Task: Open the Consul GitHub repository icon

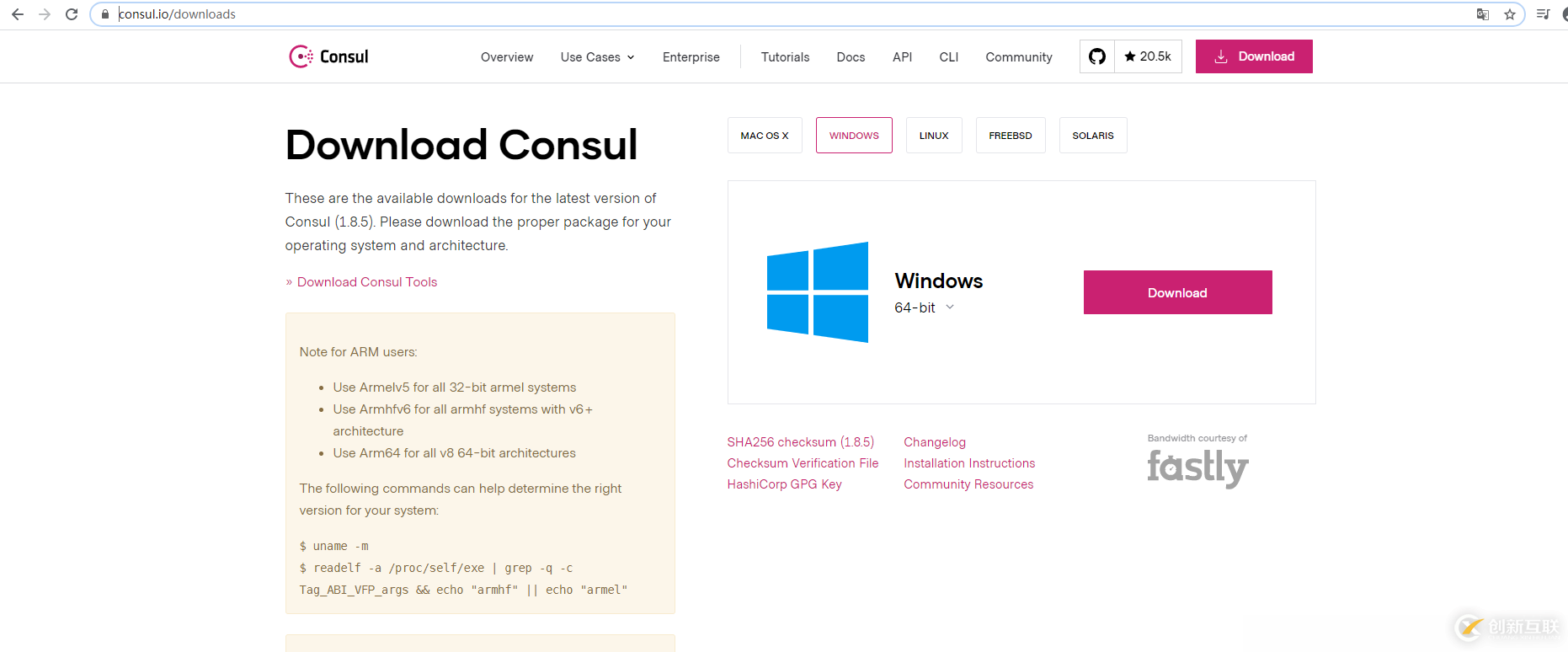Action: (1096, 56)
